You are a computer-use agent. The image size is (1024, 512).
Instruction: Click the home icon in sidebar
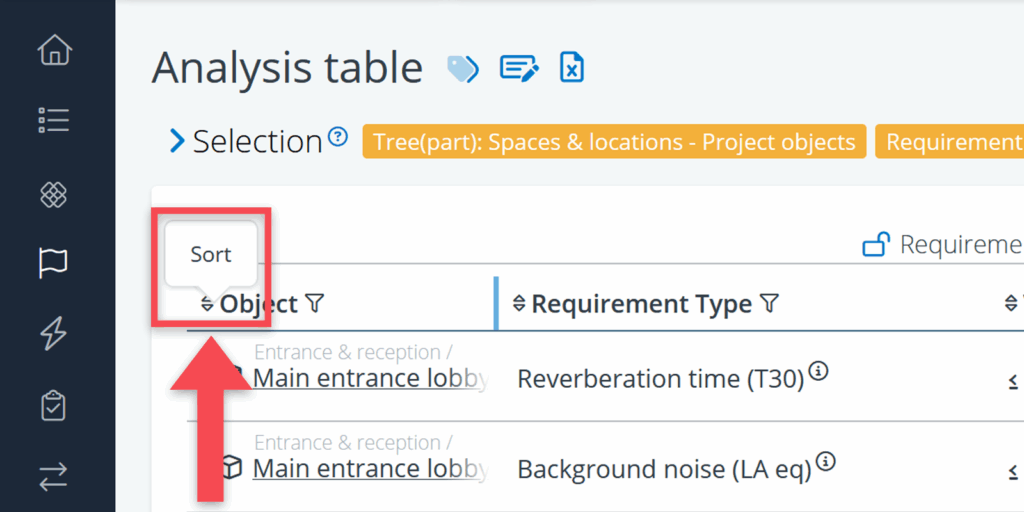click(x=53, y=50)
